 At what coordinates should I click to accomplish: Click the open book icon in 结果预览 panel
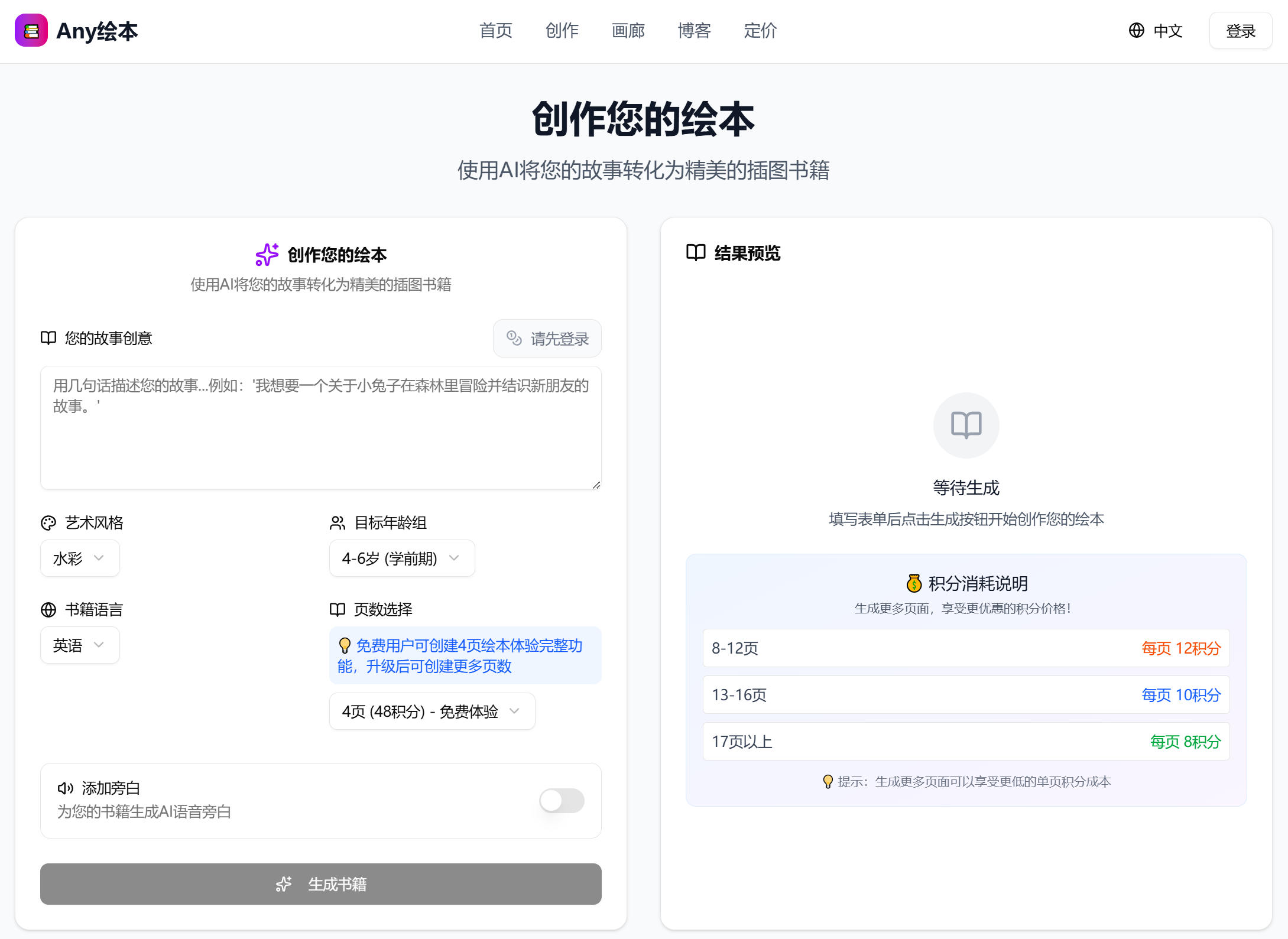[696, 253]
